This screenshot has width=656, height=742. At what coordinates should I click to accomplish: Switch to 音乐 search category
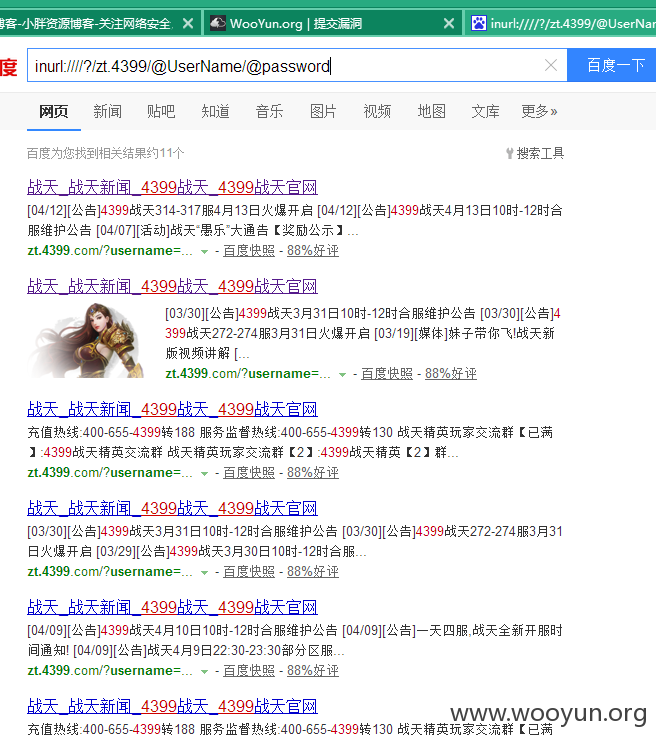[269, 112]
